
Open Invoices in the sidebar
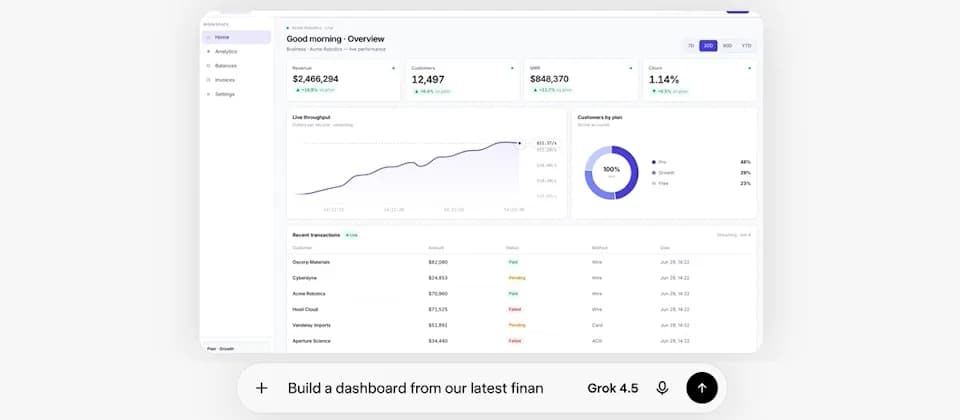click(236, 80)
